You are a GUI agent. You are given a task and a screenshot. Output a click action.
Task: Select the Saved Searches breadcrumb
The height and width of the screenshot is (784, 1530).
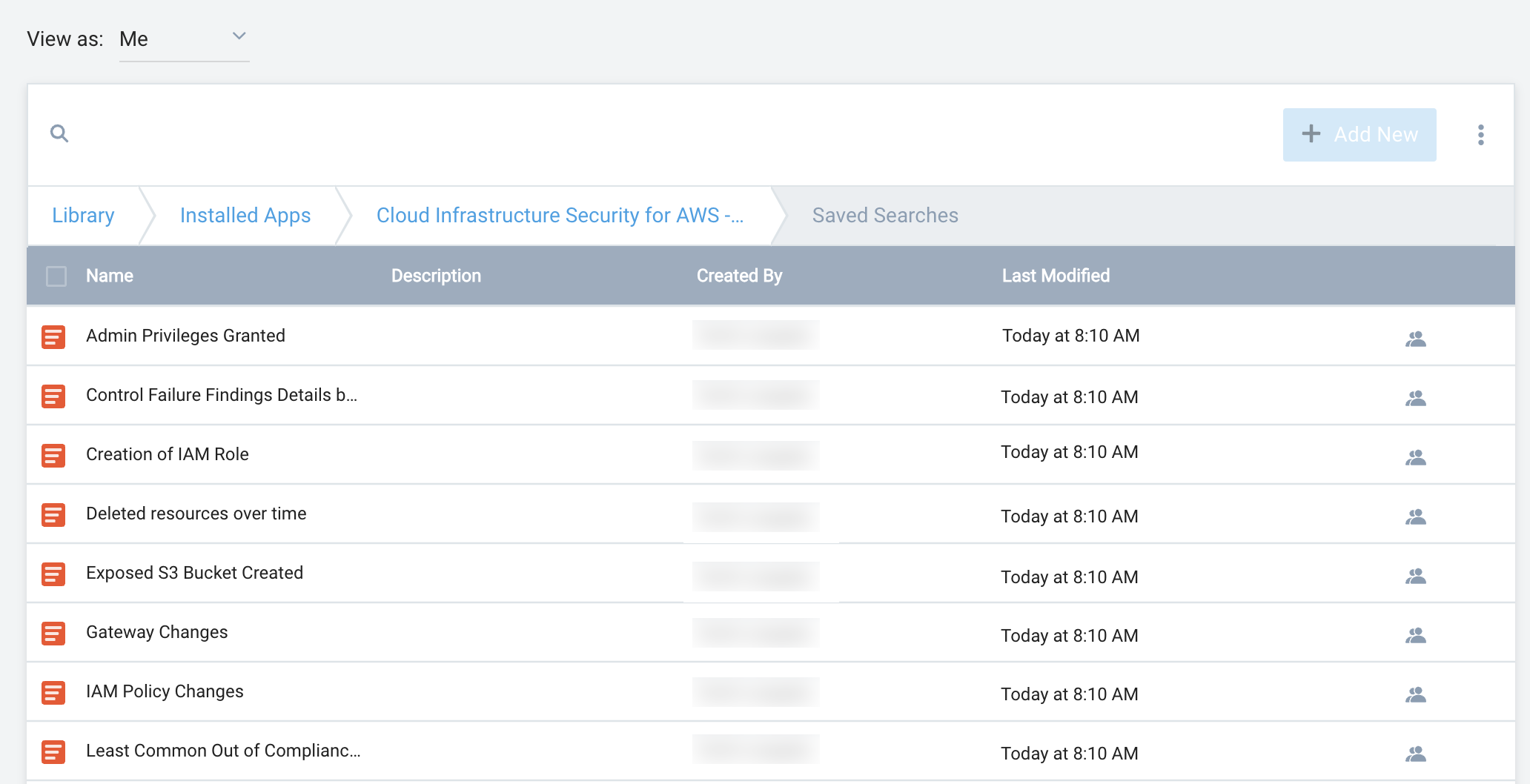click(884, 216)
